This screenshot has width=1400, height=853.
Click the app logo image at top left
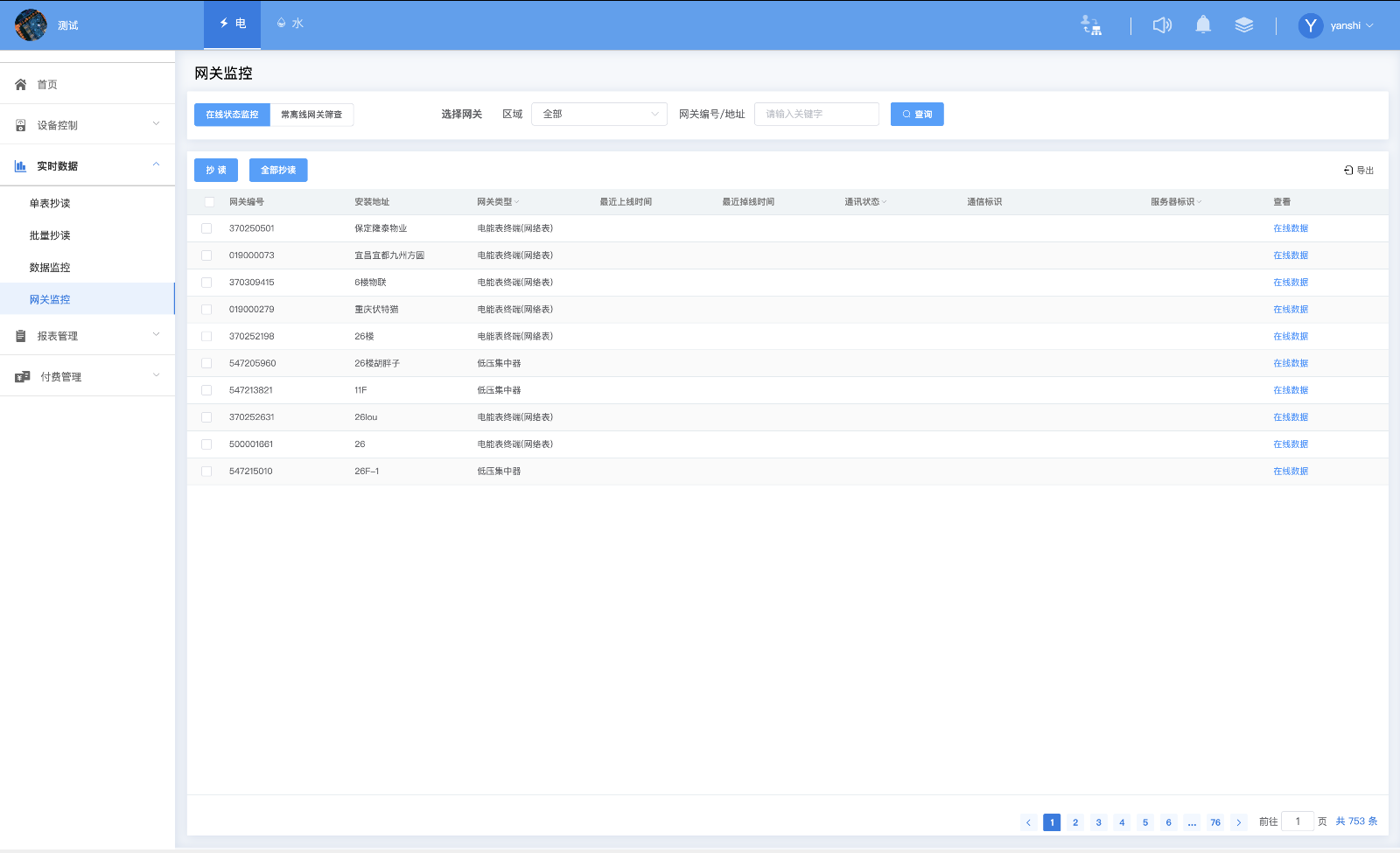(31, 25)
